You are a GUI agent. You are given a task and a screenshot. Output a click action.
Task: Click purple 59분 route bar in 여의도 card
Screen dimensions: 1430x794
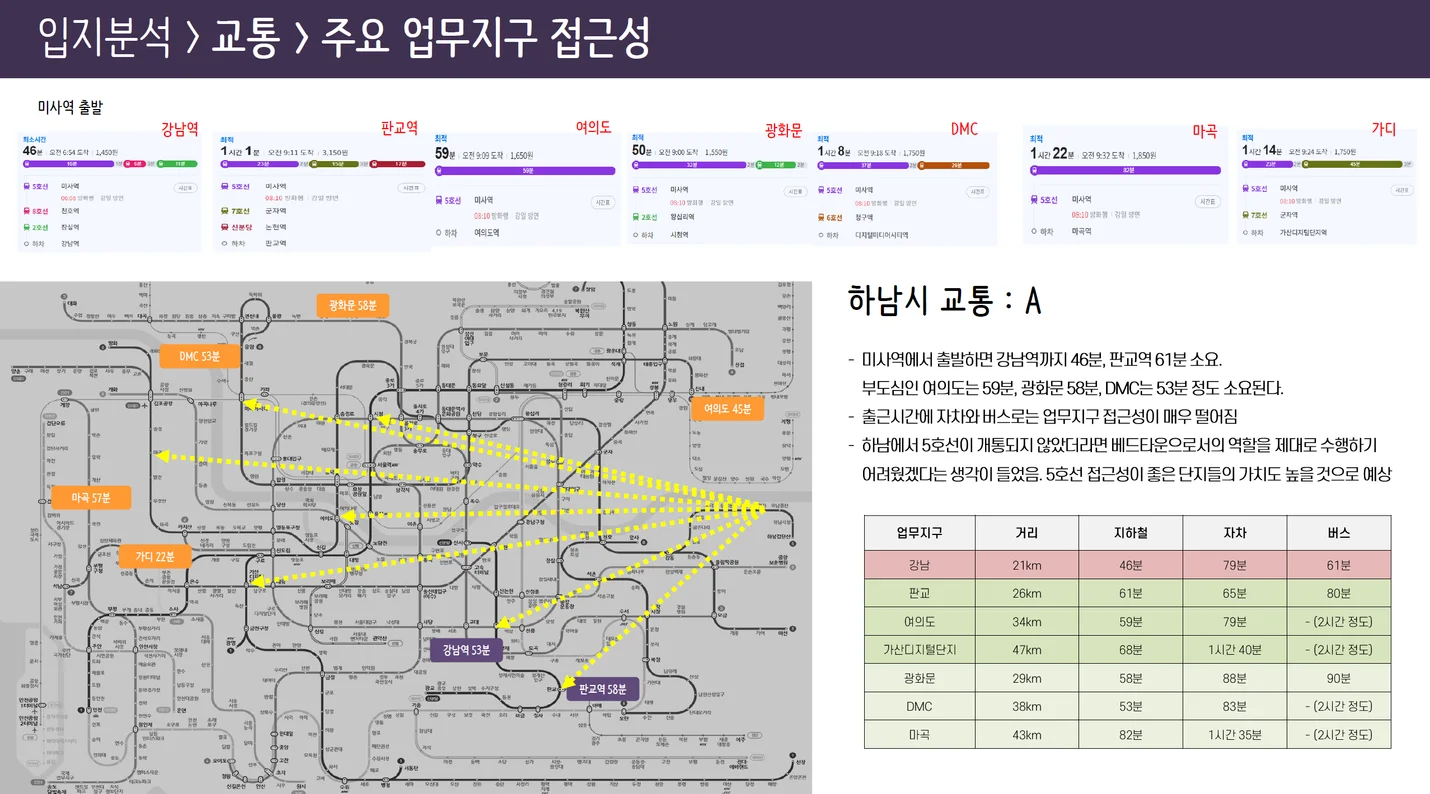525,171
